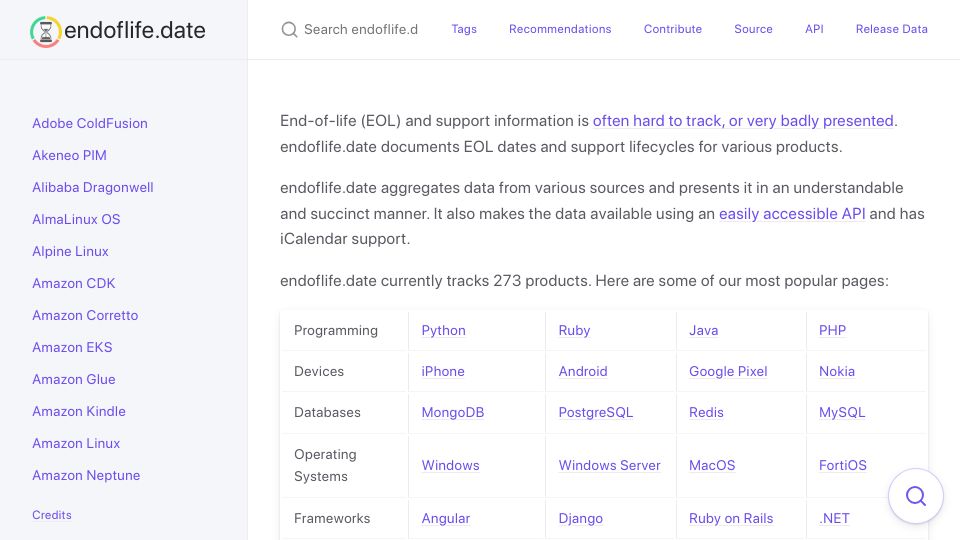The image size is (960, 540).
Task: Open the Windows Server page
Action: (609, 465)
